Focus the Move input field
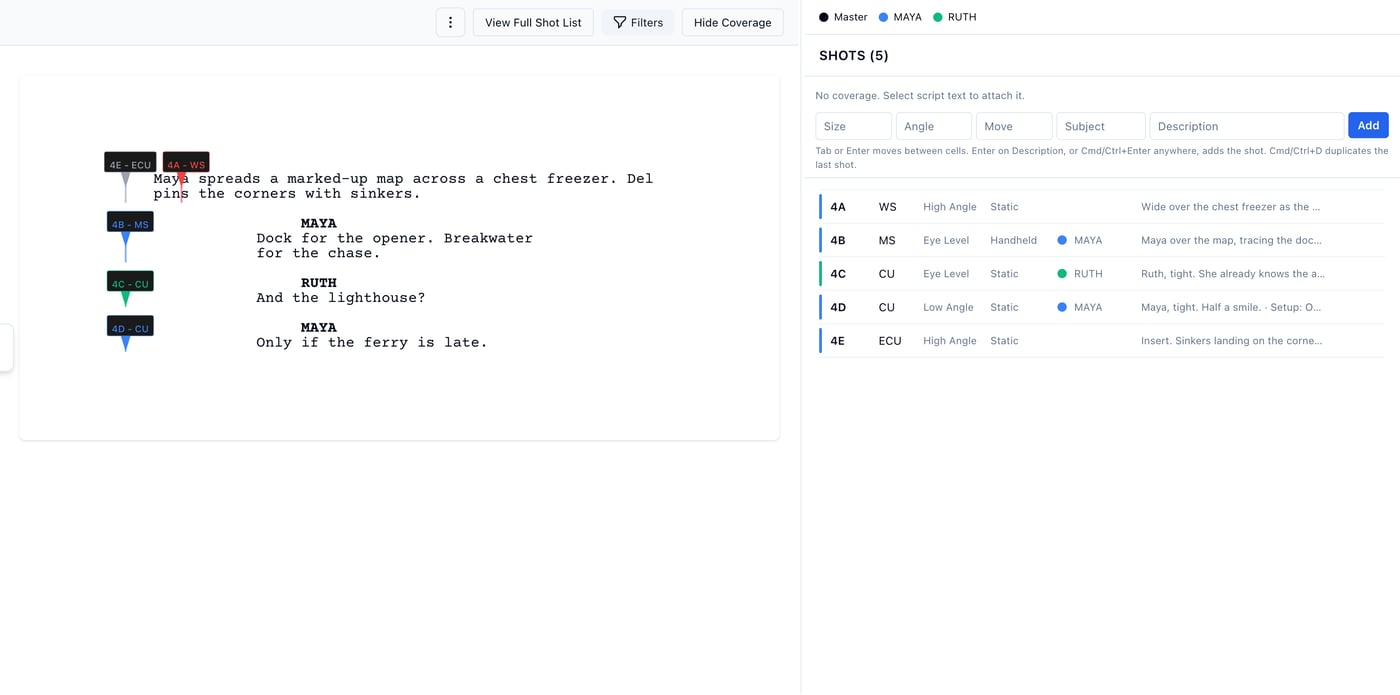This screenshot has width=1400, height=695. pos(1014,126)
